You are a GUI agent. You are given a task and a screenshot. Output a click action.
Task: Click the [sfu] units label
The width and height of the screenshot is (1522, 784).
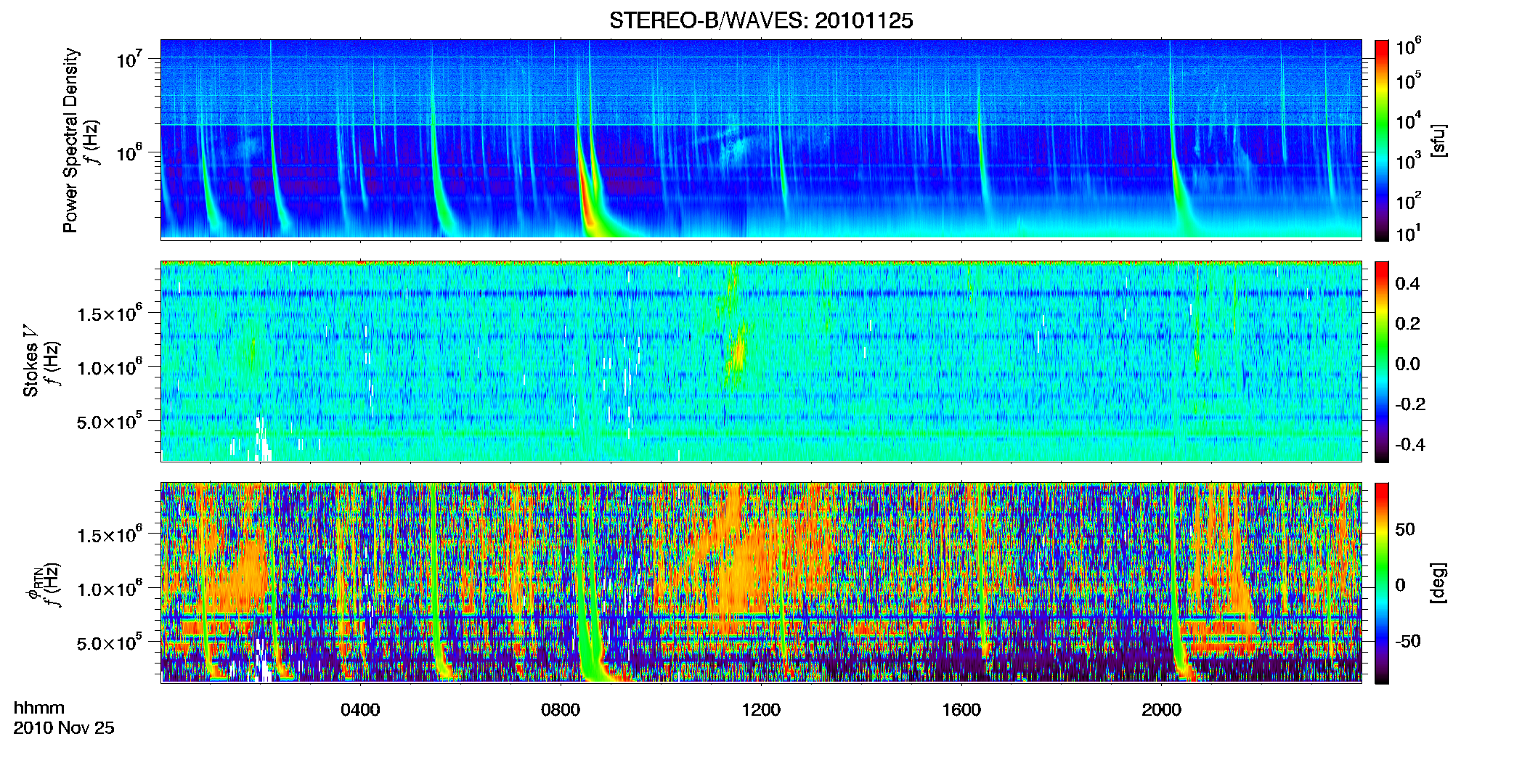(x=1438, y=140)
